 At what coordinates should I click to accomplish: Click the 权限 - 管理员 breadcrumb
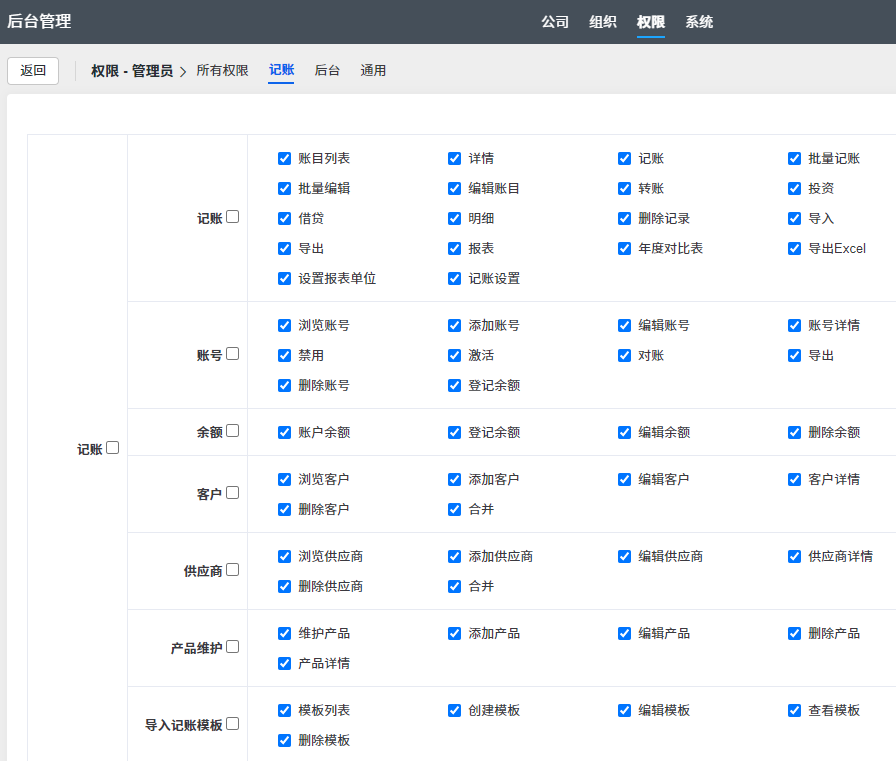coord(132,71)
